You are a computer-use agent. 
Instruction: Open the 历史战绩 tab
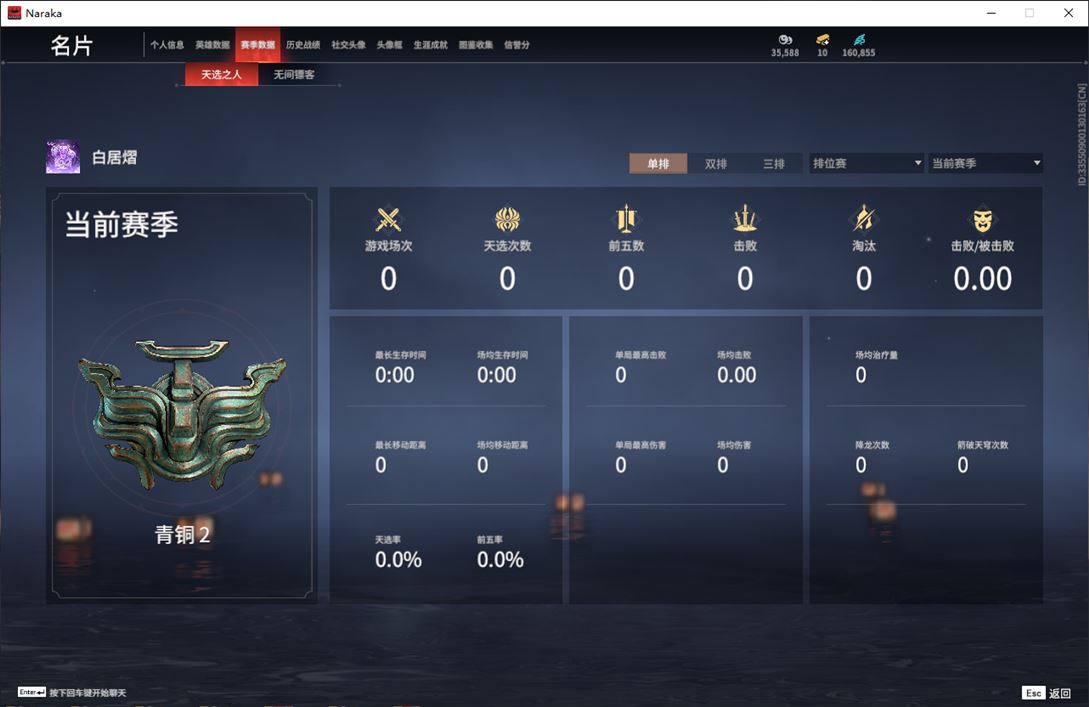tap(303, 45)
